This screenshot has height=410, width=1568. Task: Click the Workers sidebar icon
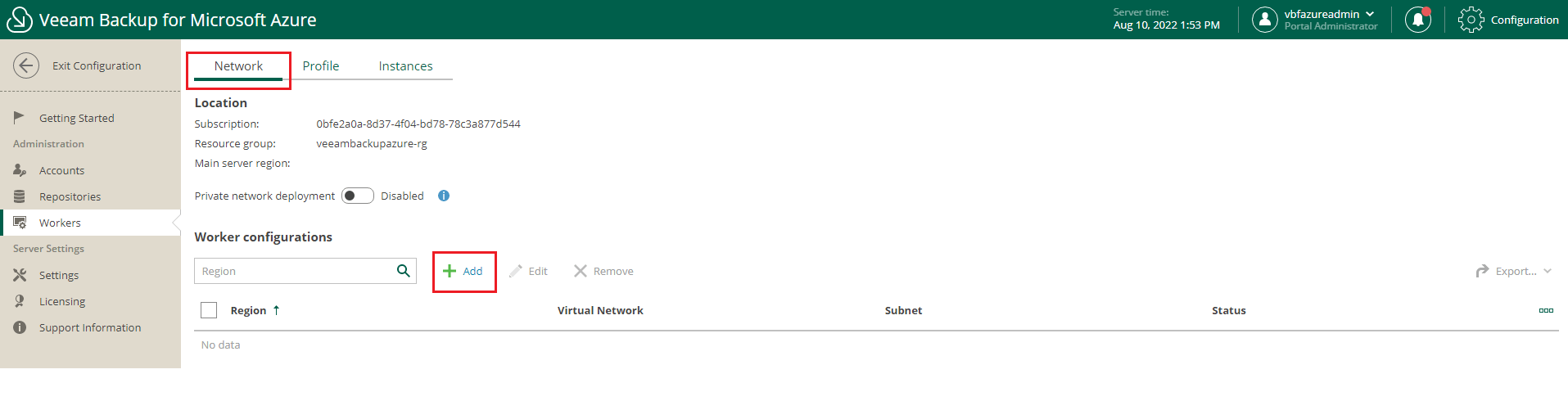click(20, 223)
